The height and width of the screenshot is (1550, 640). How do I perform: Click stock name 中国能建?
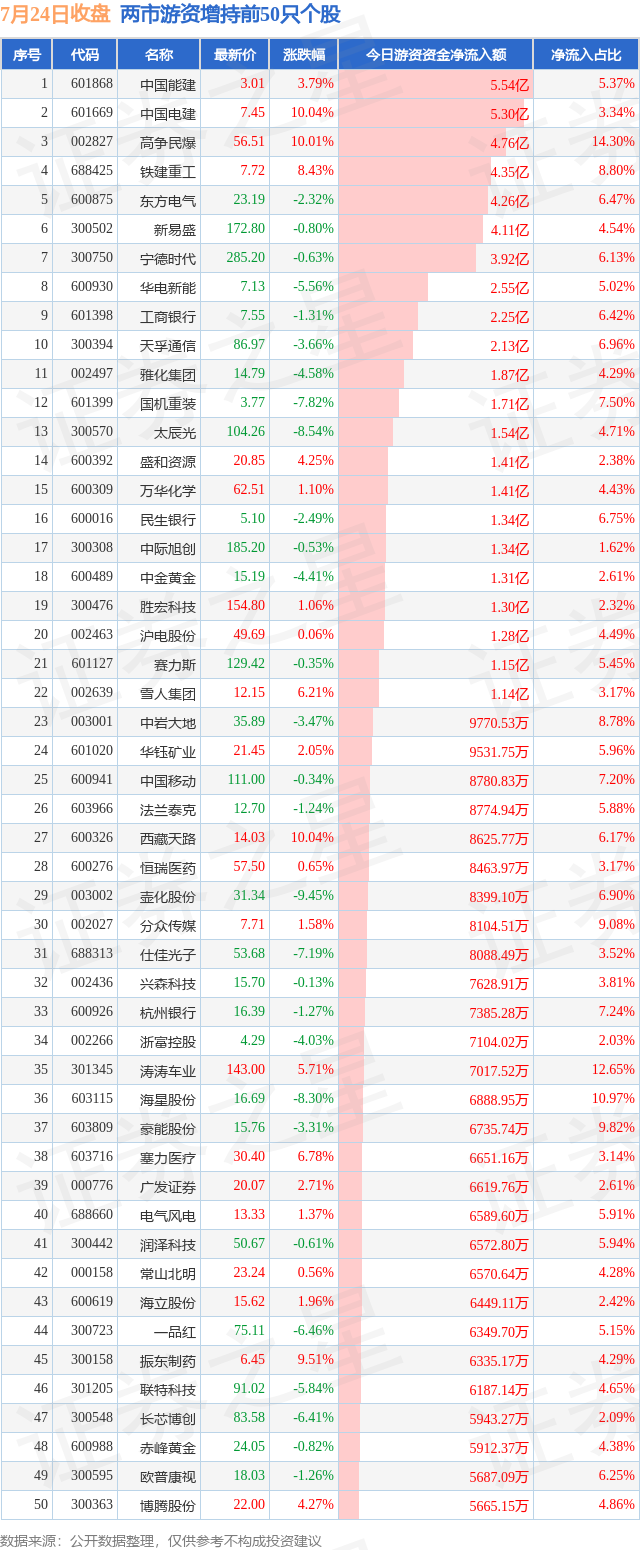[168, 84]
